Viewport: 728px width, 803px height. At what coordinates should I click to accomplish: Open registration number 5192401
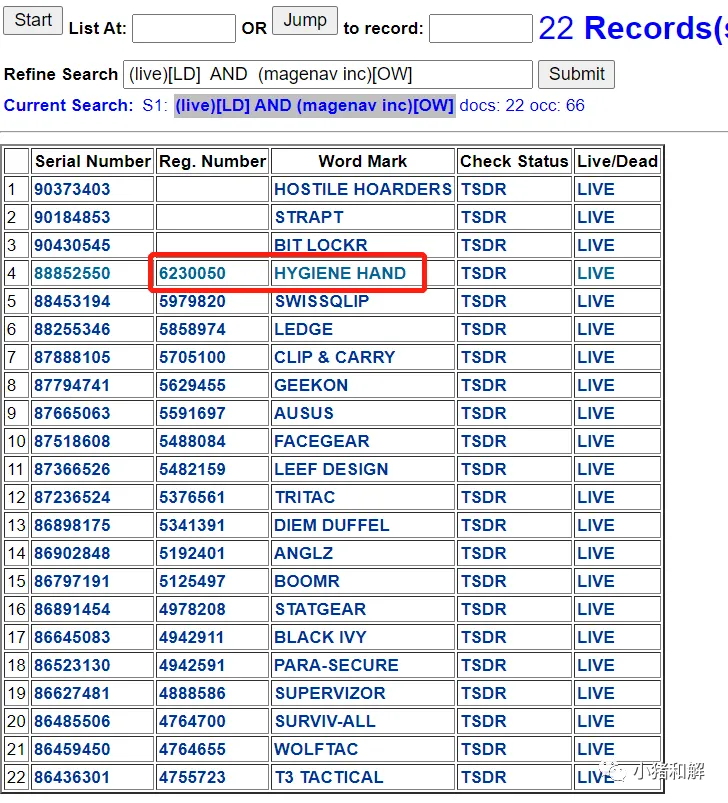[x=192, y=554]
